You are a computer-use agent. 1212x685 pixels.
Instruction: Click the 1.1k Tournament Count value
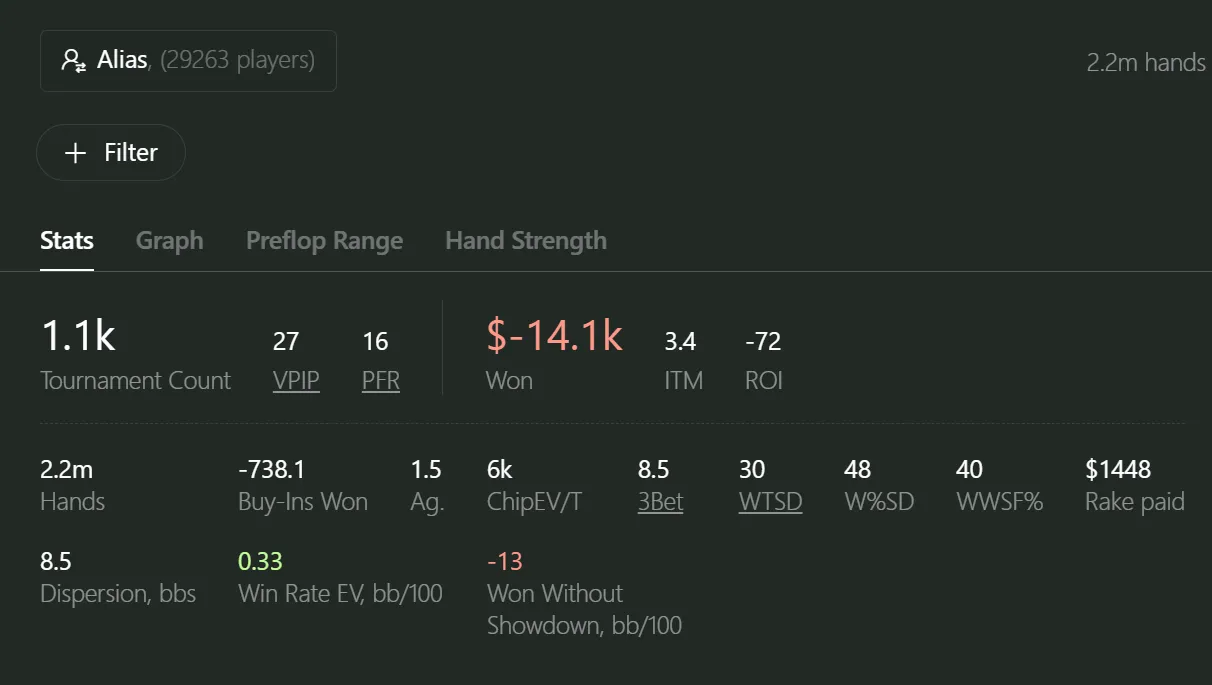[x=78, y=337]
